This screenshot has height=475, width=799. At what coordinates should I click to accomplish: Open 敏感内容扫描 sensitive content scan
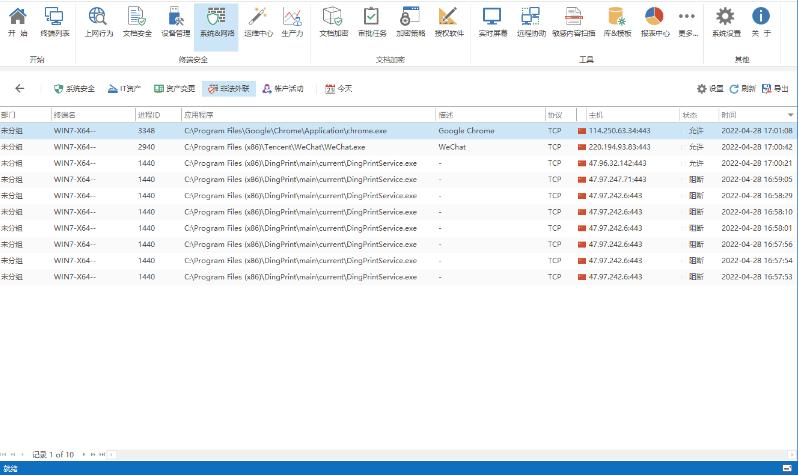[574, 21]
